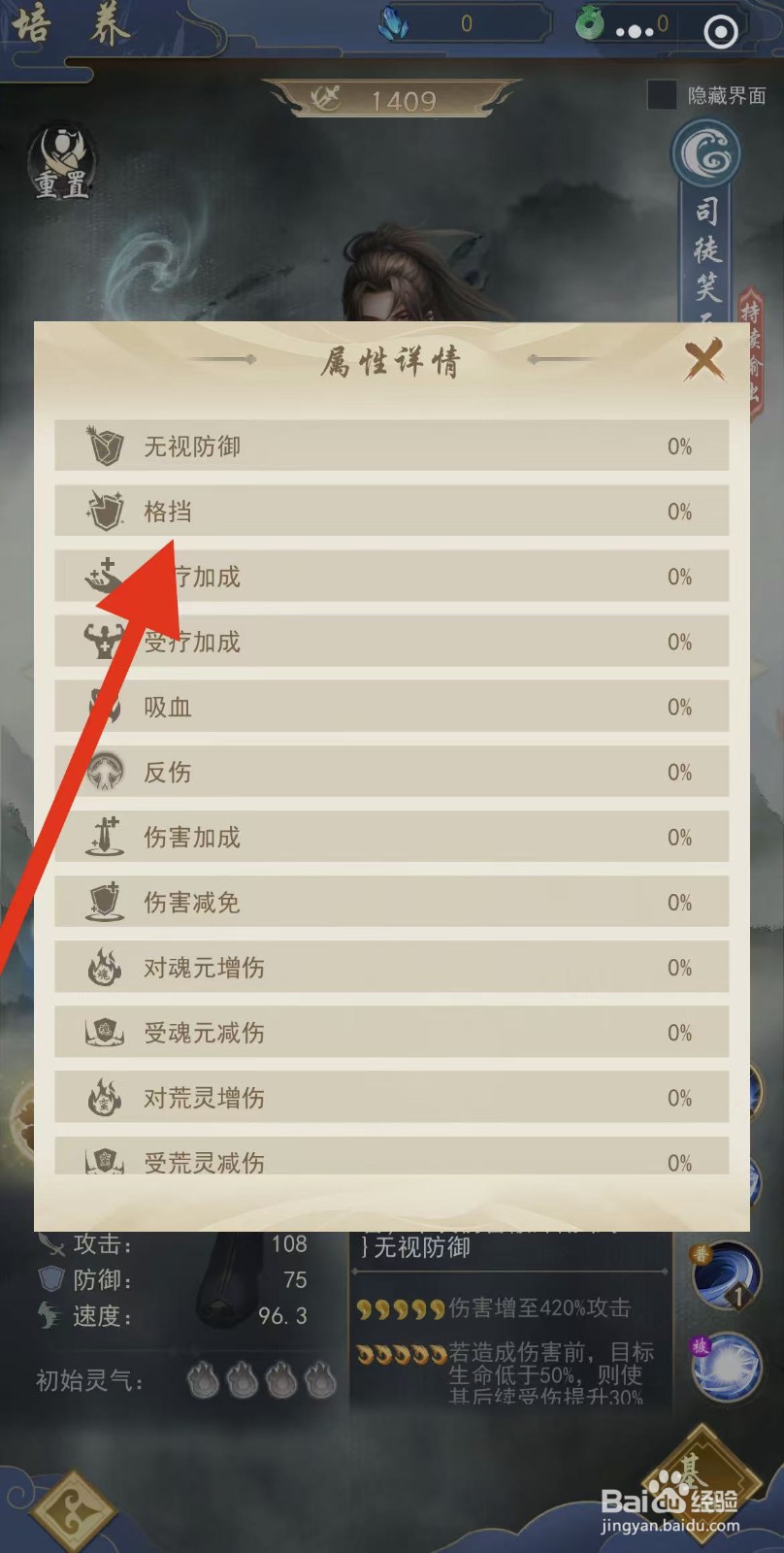The image size is (784, 1553).
Task: Tap the green jade currency icon
Action: (x=589, y=23)
